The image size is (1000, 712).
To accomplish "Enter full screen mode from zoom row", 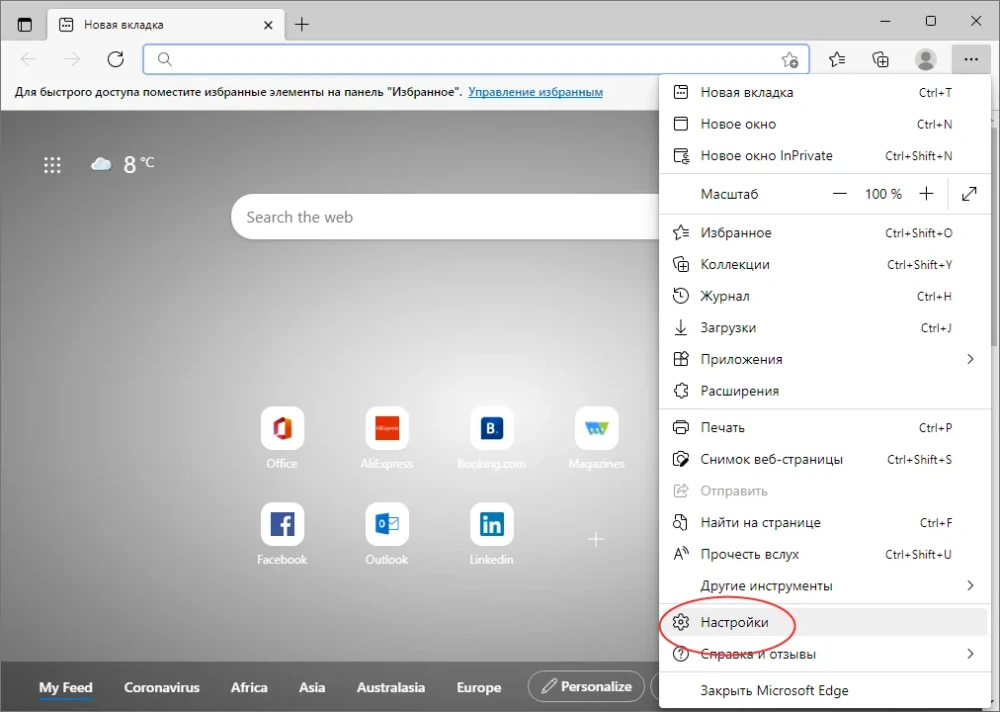I will click(x=969, y=194).
